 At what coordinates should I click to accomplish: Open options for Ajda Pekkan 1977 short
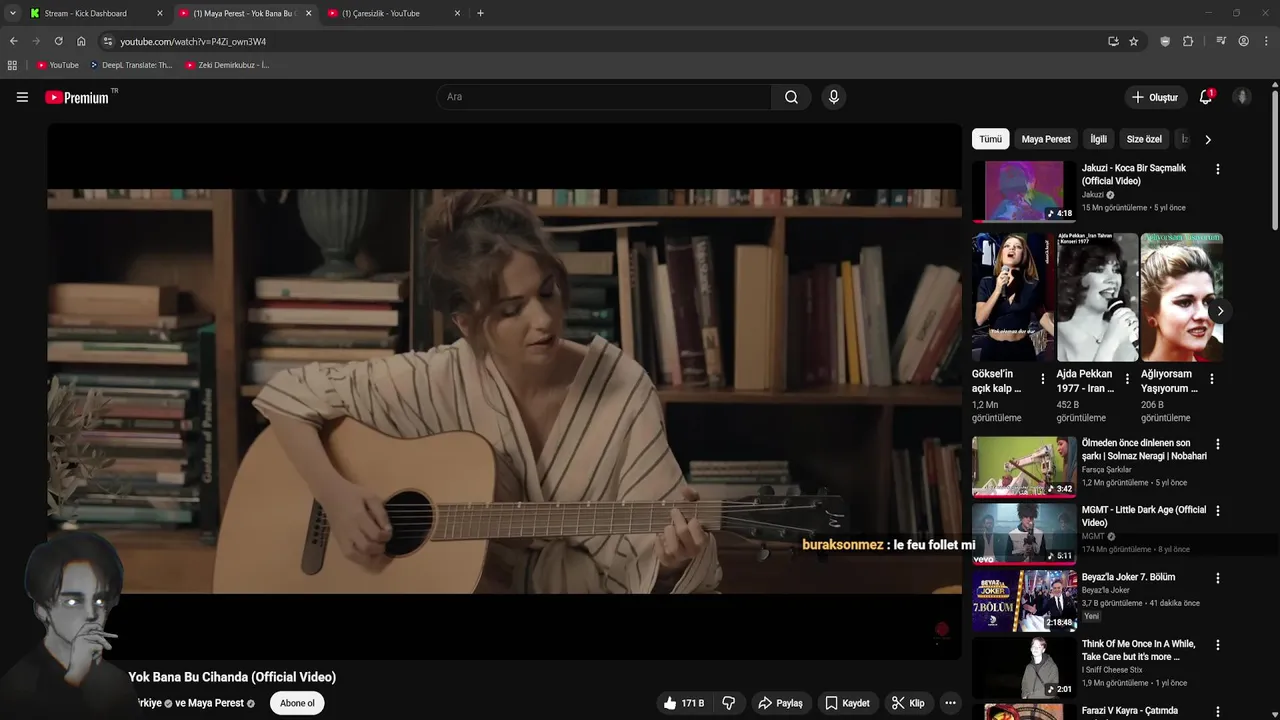click(1127, 379)
